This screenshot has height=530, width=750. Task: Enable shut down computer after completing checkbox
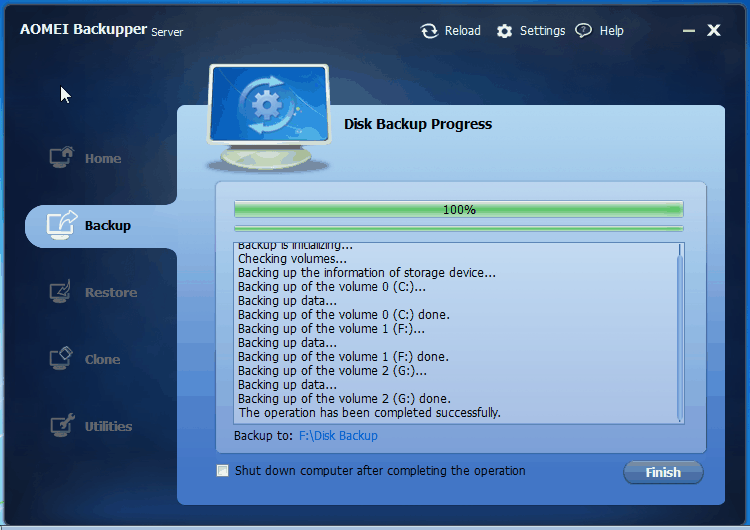coord(222,471)
